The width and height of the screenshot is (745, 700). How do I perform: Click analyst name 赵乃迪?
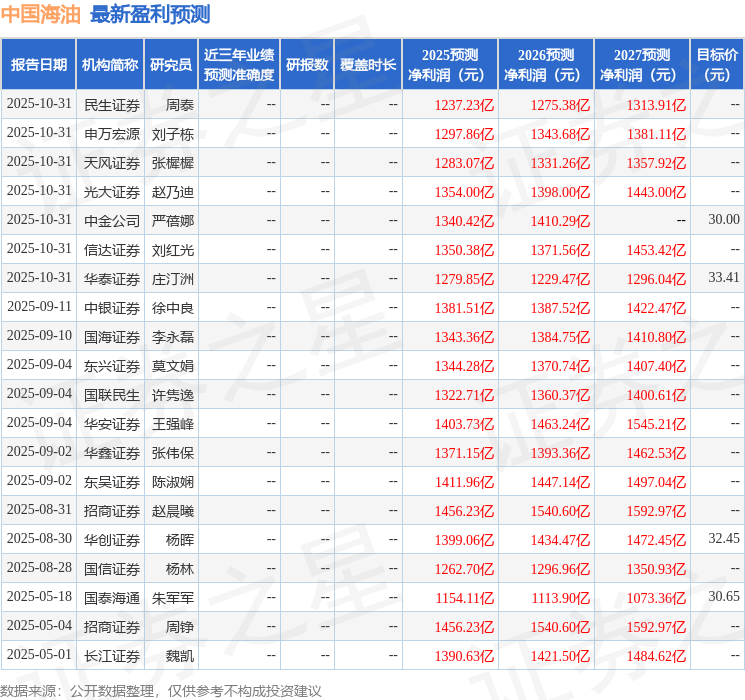[x=173, y=192]
